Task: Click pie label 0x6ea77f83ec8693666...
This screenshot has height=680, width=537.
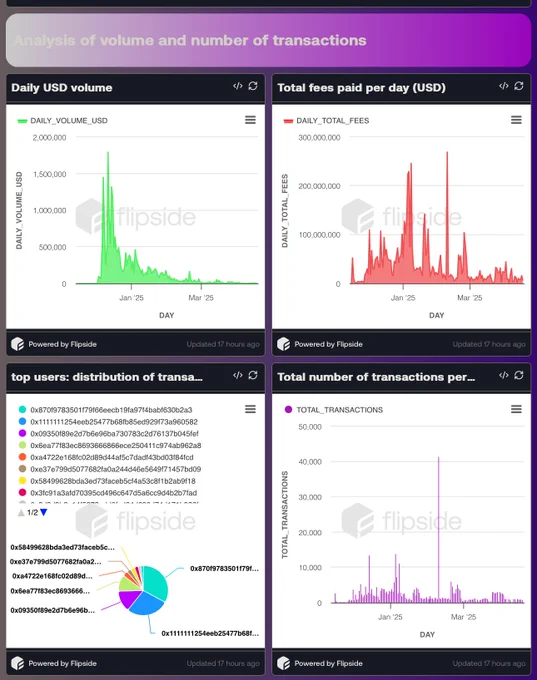Action: 50,591
